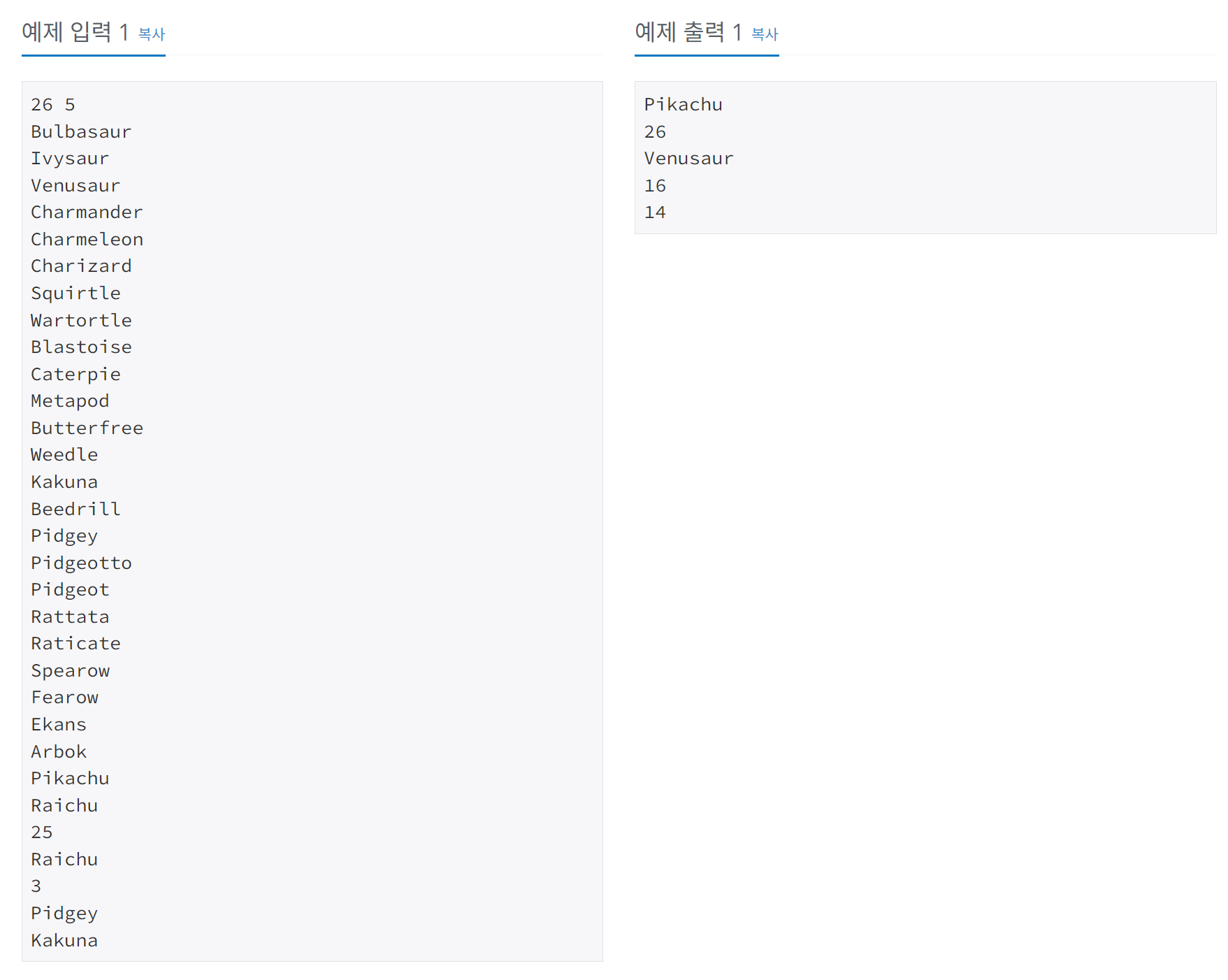Click the query line '3' in the input
Viewport: 1228px width, 980px height.
(x=36, y=886)
